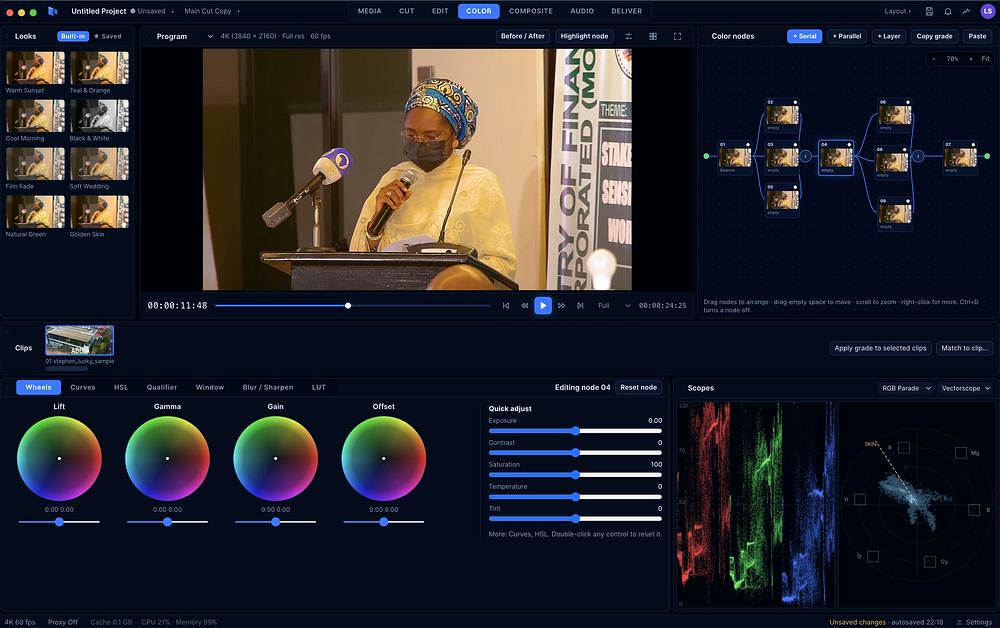Click the app logo icon
The height and width of the screenshot is (628, 1000).
pyautogui.click(x=53, y=11)
